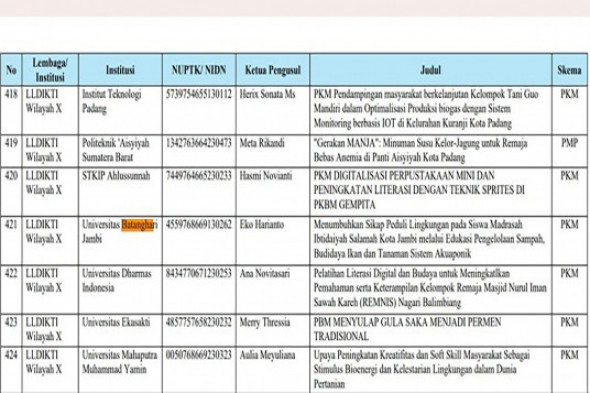The width and height of the screenshot is (590, 393).
Task: Select NIDN 8434770671230253
Action: tap(199, 274)
